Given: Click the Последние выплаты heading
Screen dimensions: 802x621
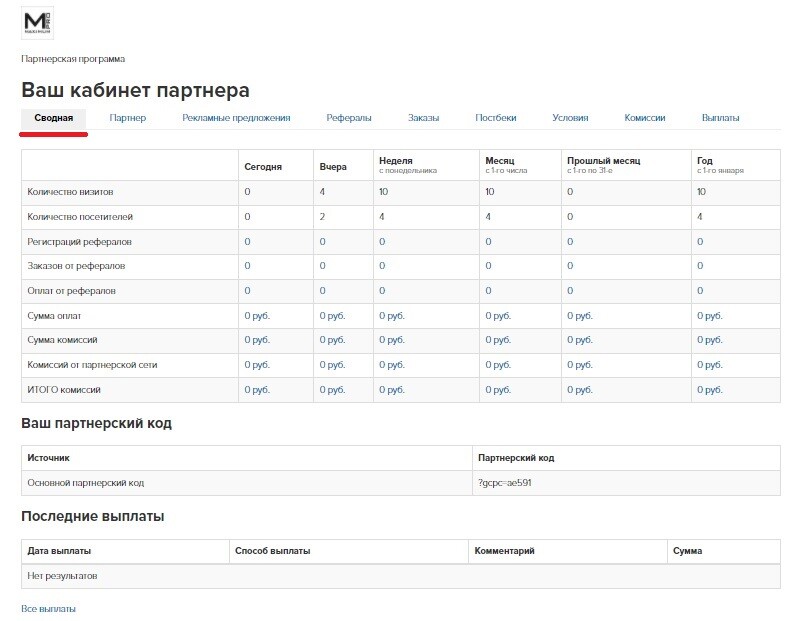Looking at the screenshot, I should [x=93, y=516].
